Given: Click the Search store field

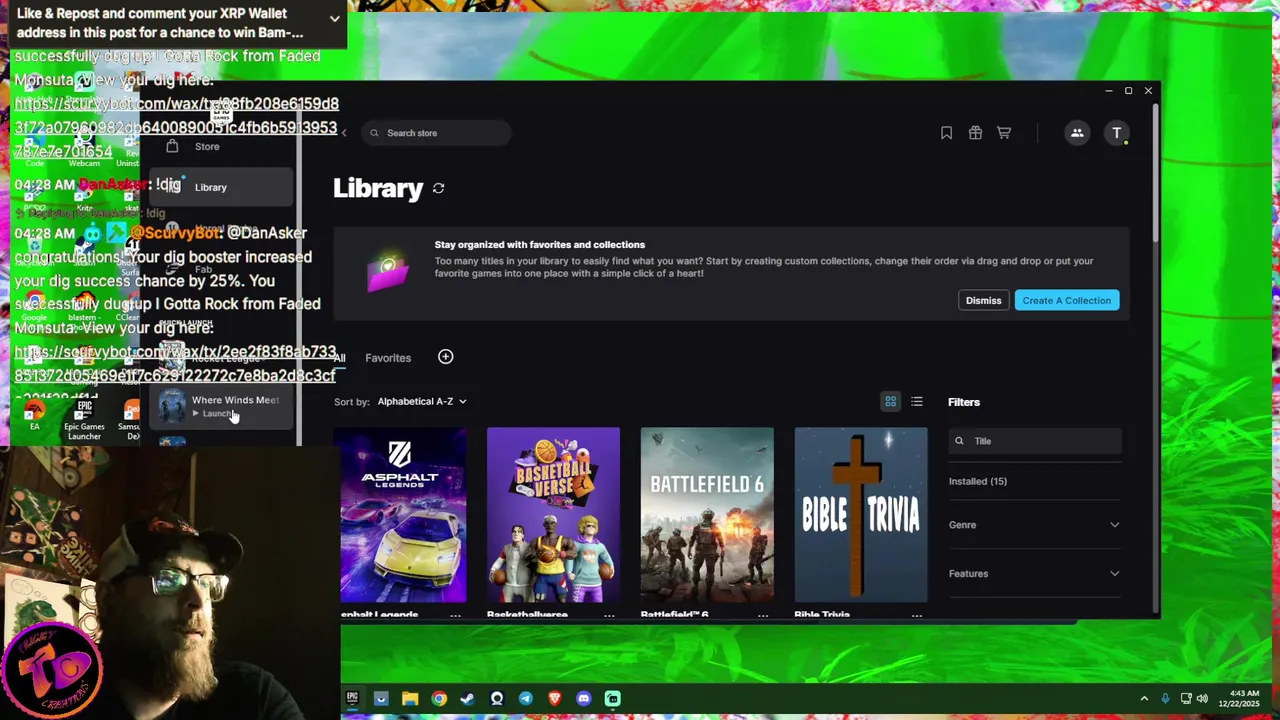Looking at the screenshot, I should [437, 133].
